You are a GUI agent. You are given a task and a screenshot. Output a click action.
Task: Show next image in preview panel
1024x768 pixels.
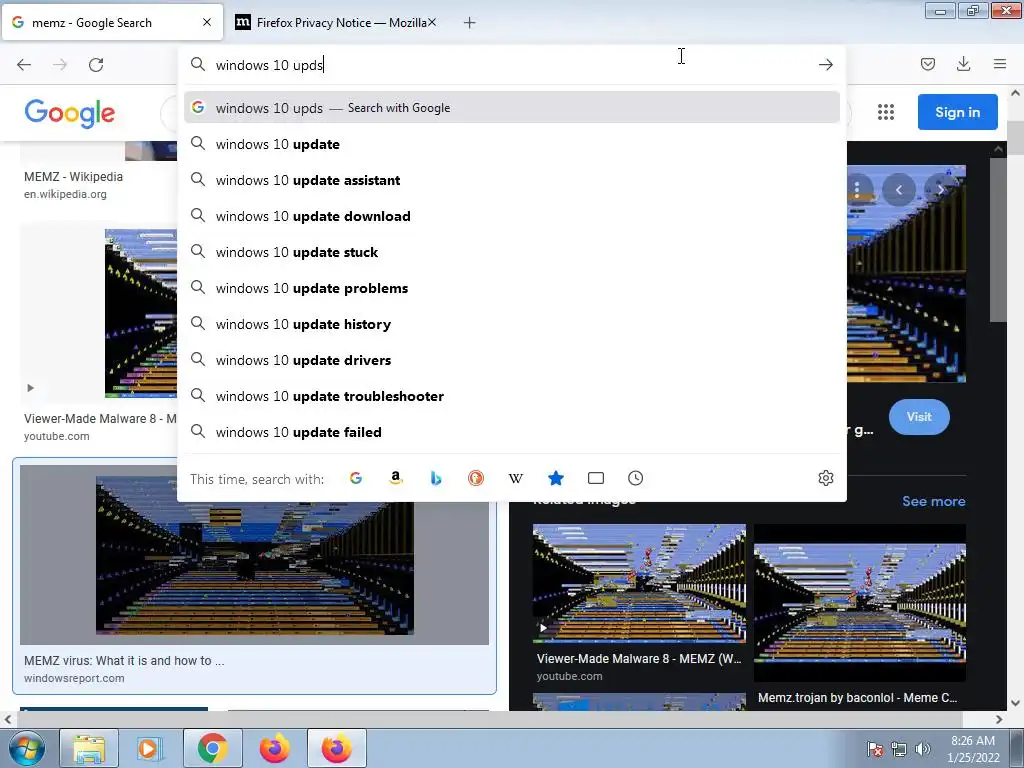click(940, 190)
